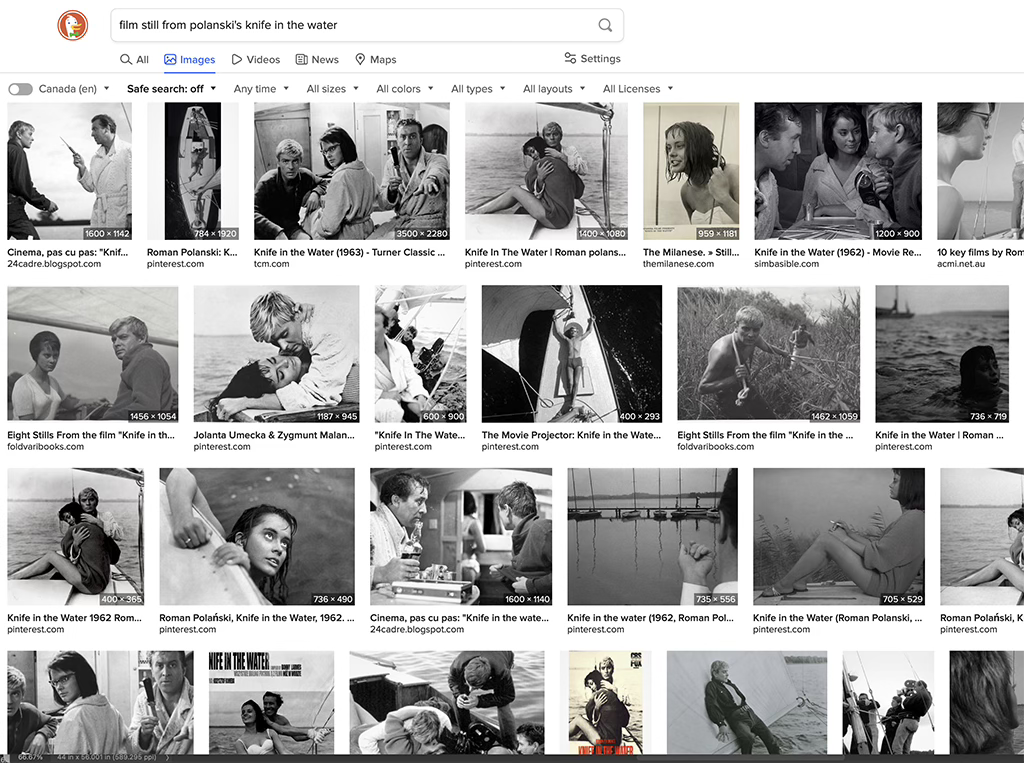This screenshot has height=763, width=1024.
Task: Expand the All layouts filter
Action: (554, 89)
